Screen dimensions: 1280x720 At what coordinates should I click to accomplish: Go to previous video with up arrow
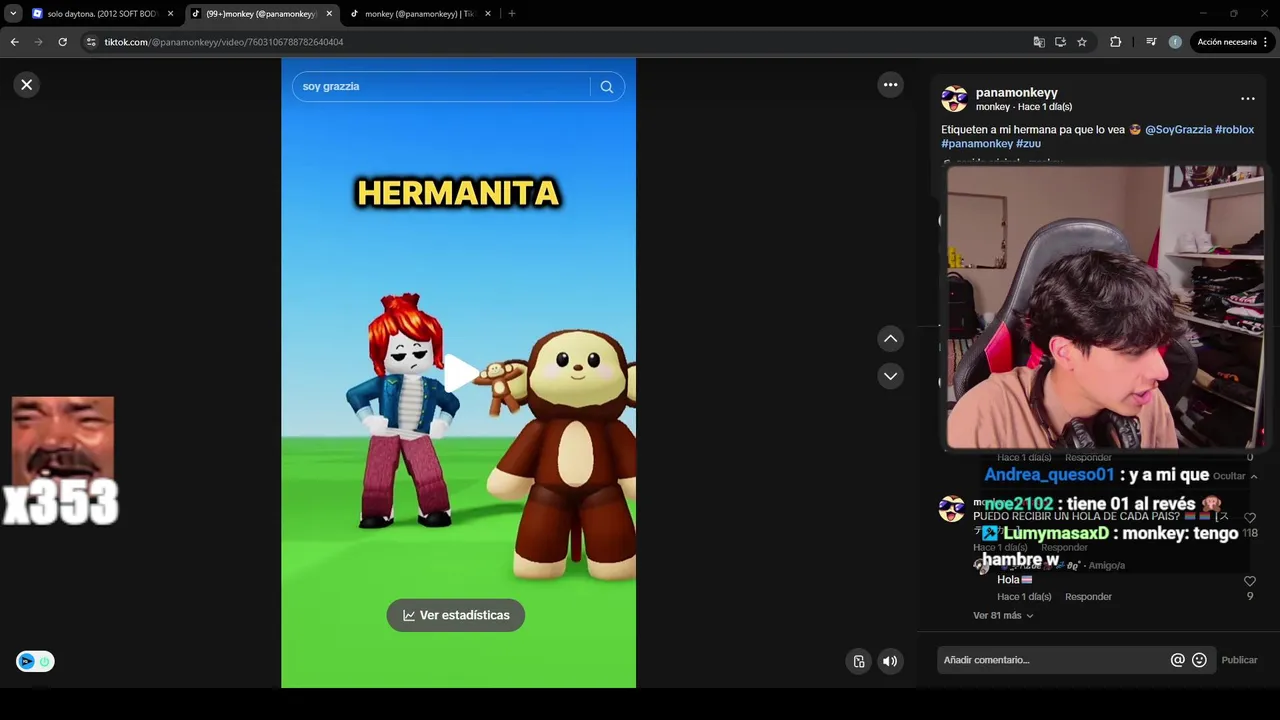point(890,339)
